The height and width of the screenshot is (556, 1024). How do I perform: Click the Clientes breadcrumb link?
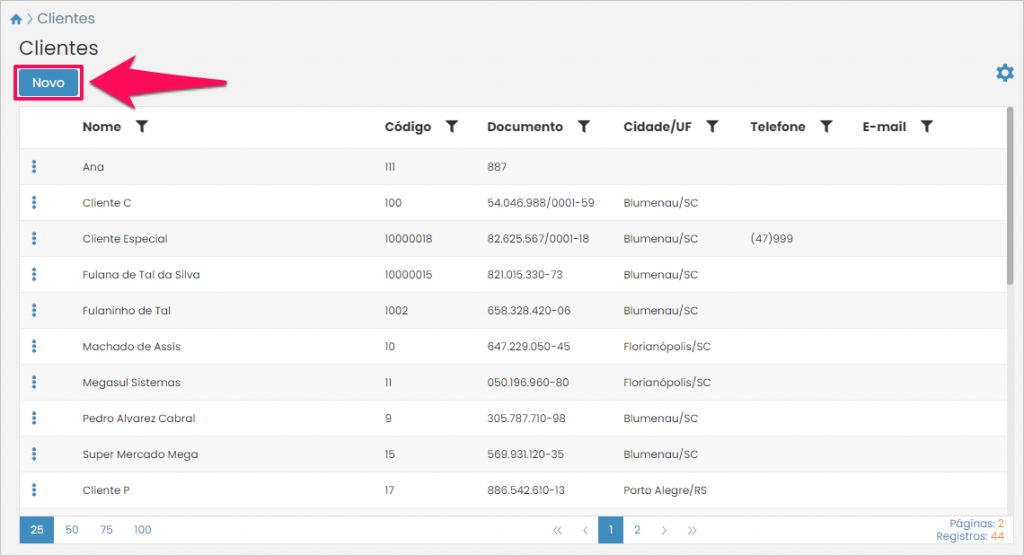tap(66, 19)
